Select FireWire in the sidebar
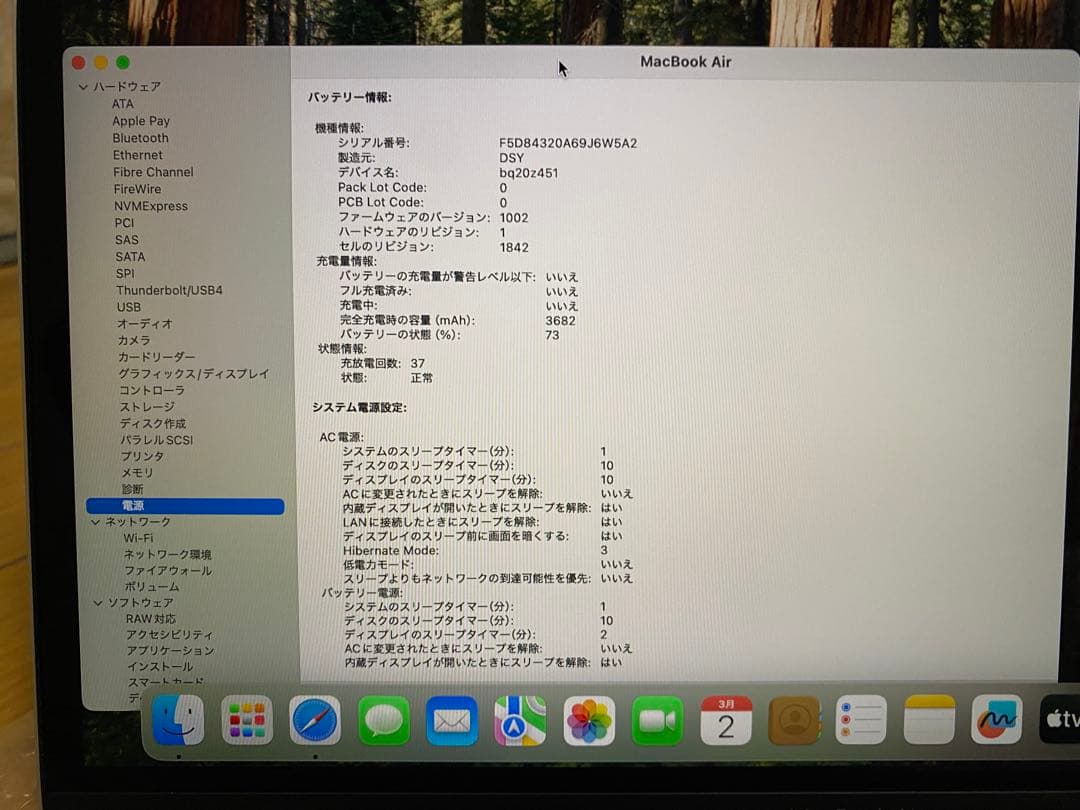 click(x=137, y=189)
